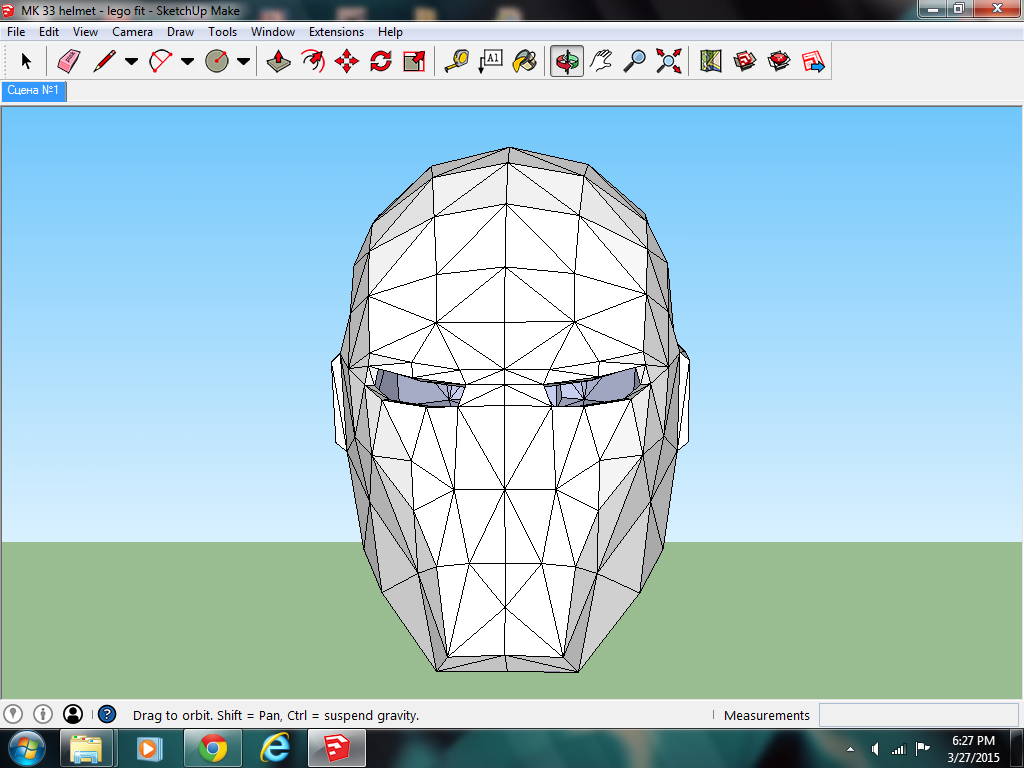Switch to the Pan hand tool
1024x768 pixels.
point(600,62)
